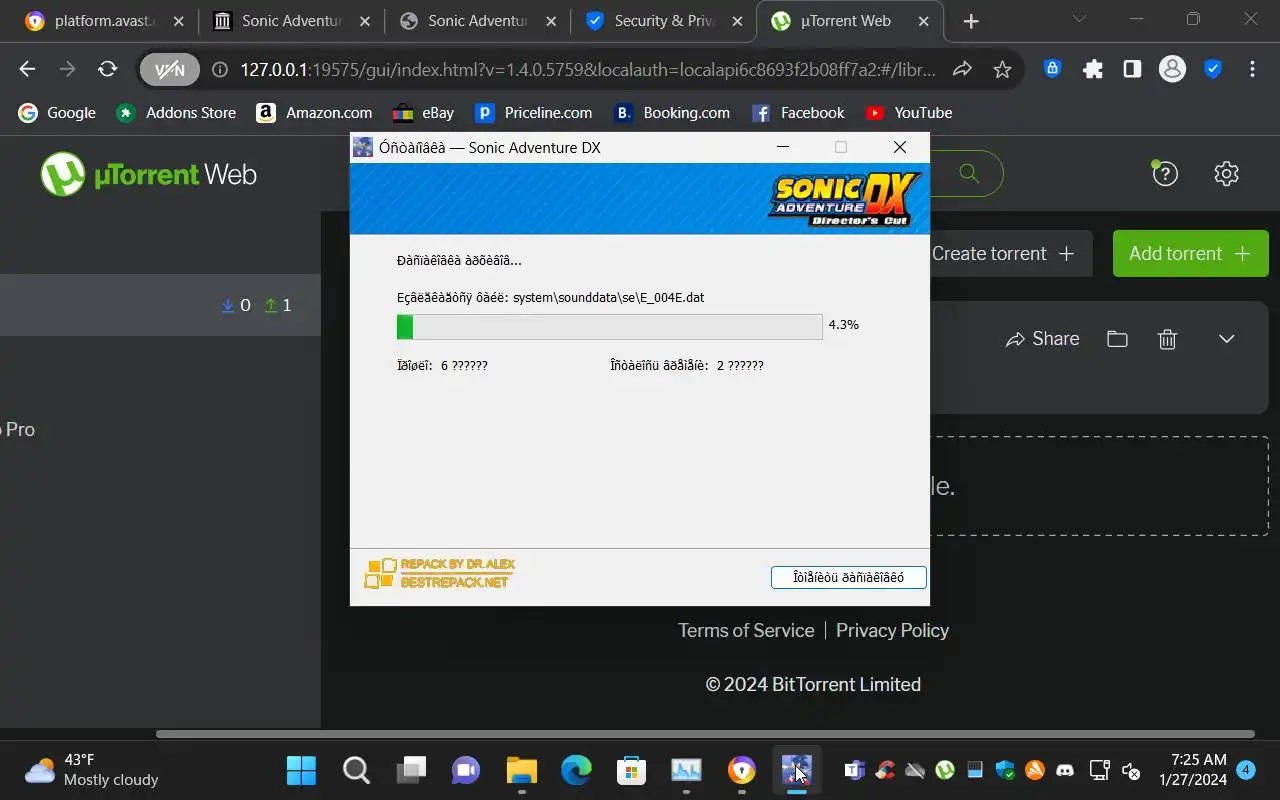Open the browser three-dot menu
The image size is (1280, 800).
tap(1252, 69)
